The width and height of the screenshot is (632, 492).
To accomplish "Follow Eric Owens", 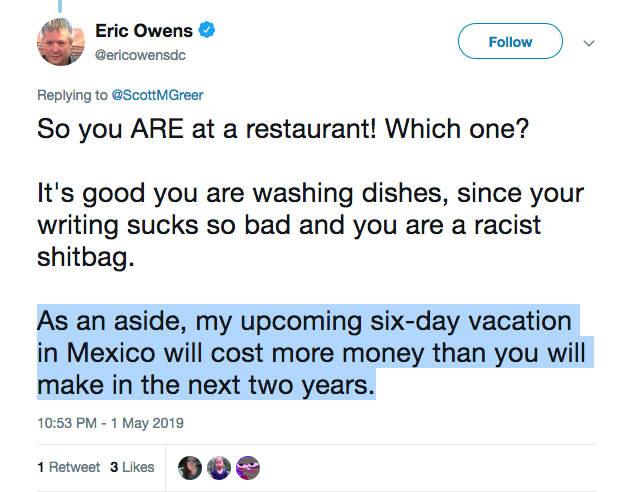I will tap(510, 41).
